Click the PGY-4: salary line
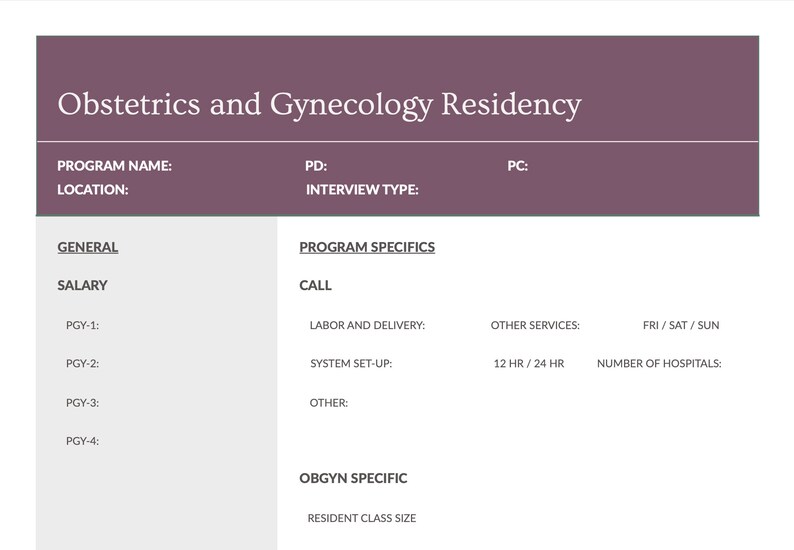 [x=83, y=441]
